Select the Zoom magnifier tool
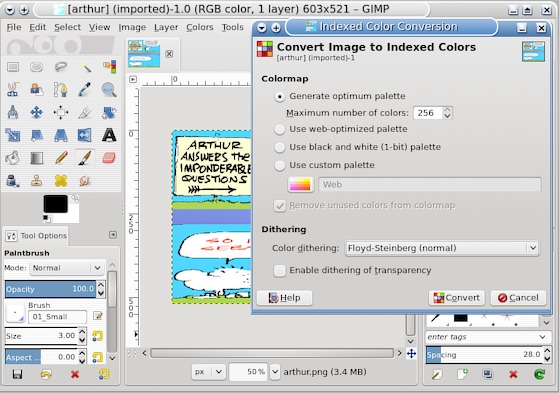This screenshot has width=559, height=393. (x=109, y=90)
